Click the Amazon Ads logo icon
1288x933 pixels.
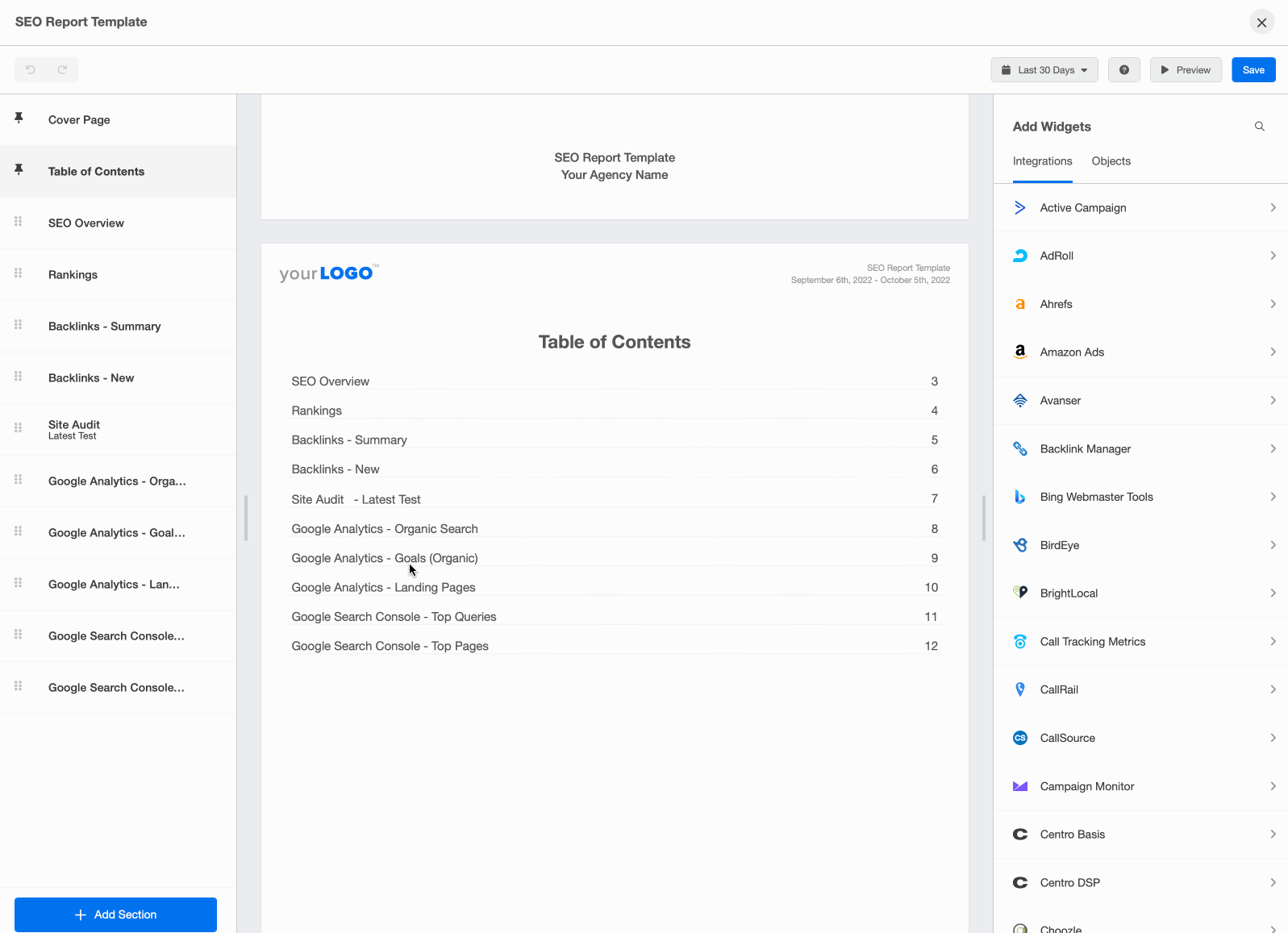[x=1020, y=352]
